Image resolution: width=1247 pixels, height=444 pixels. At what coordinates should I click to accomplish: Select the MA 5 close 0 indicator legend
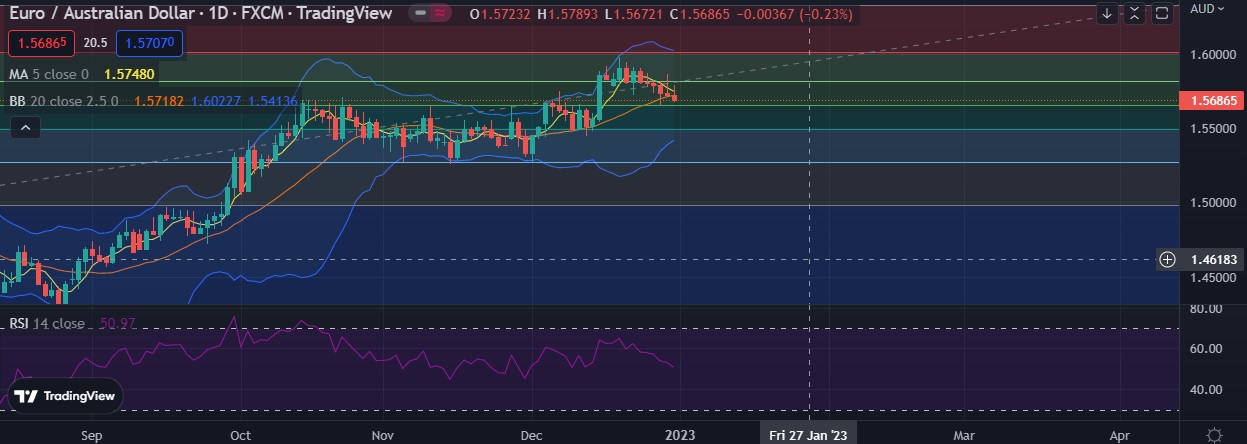[x=49, y=74]
